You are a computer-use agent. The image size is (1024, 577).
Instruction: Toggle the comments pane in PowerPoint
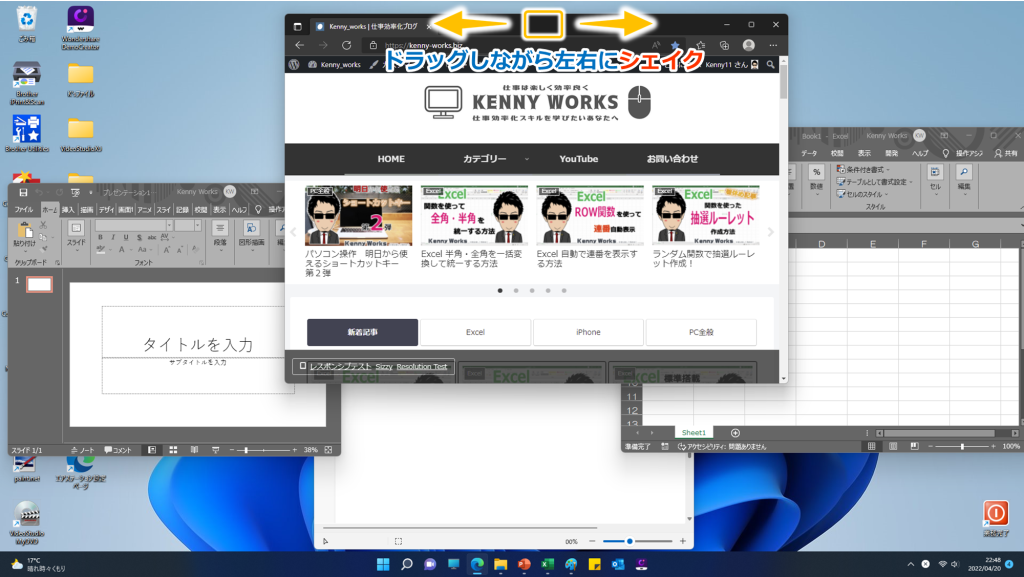tap(118, 450)
